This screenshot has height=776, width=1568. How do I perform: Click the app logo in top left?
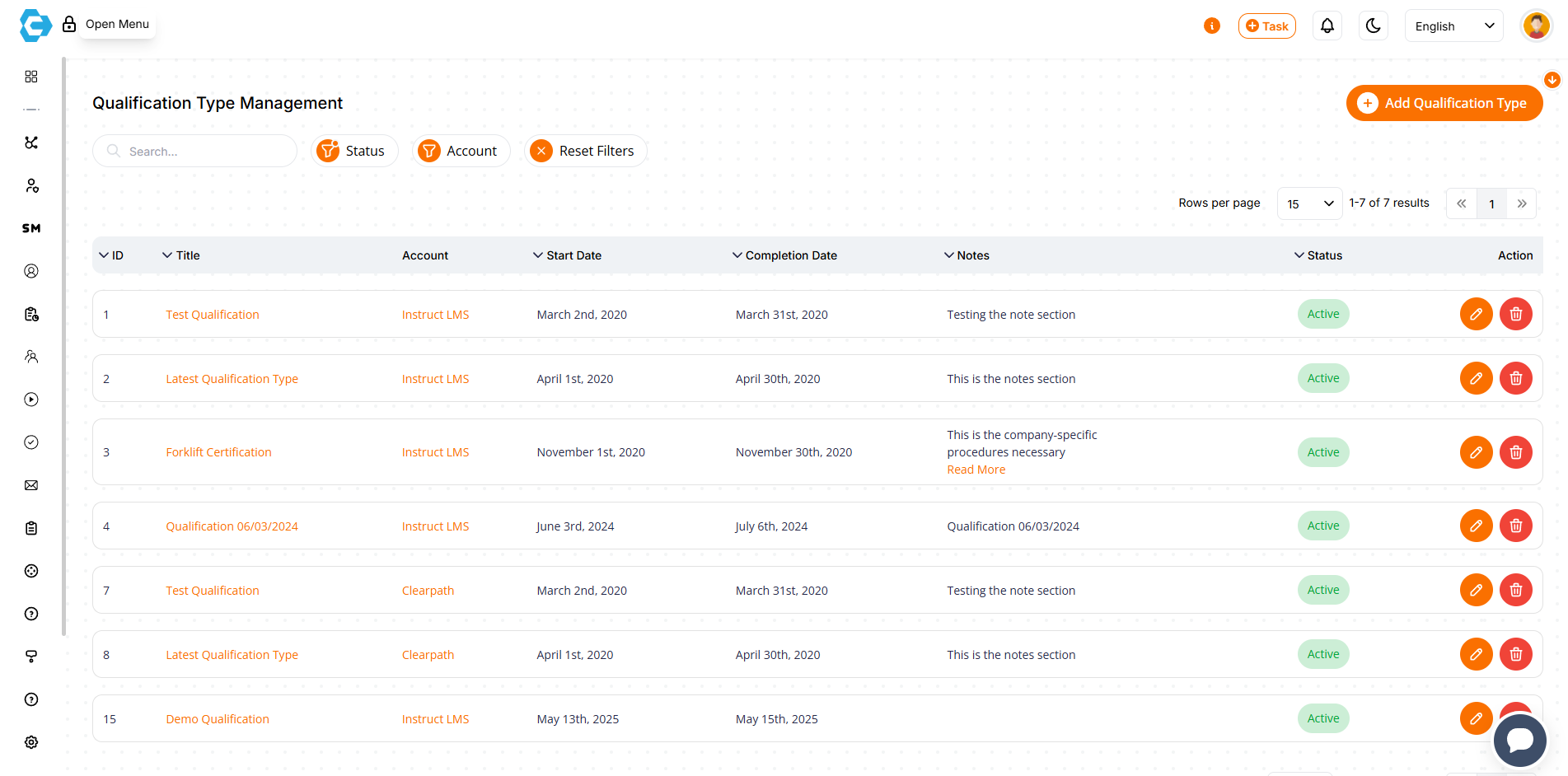click(35, 26)
